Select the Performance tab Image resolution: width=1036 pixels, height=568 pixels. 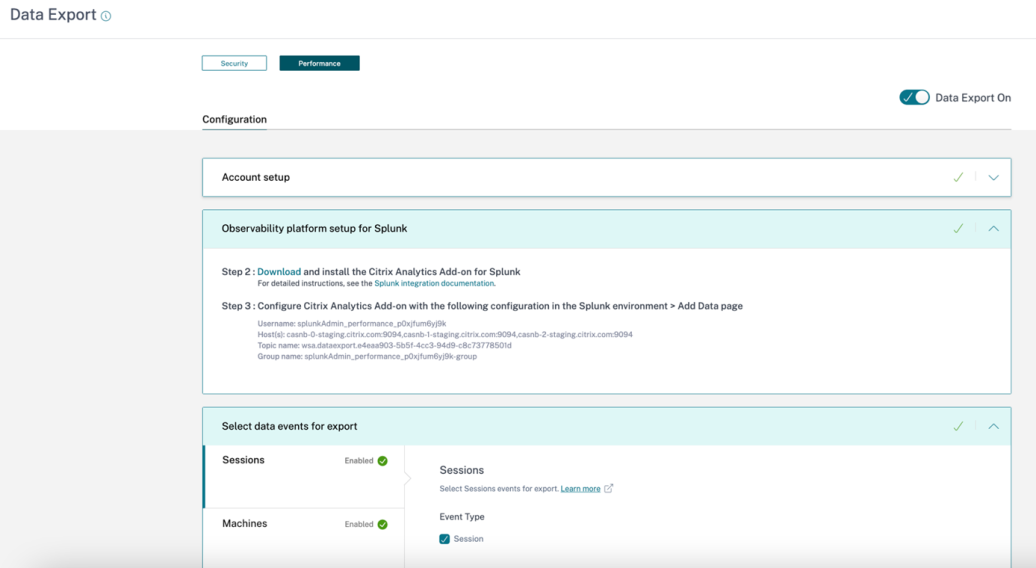pyautogui.click(x=319, y=63)
